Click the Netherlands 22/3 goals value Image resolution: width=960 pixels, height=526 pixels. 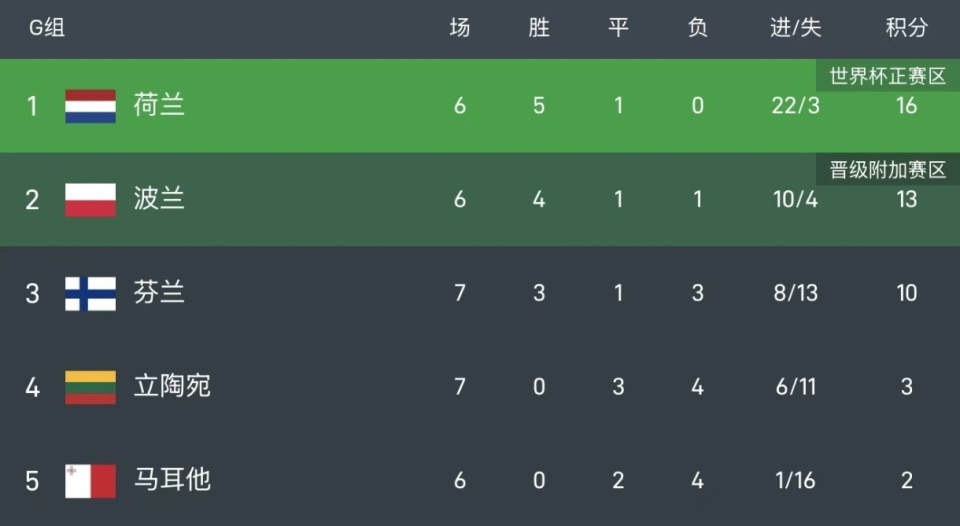(796, 106)
